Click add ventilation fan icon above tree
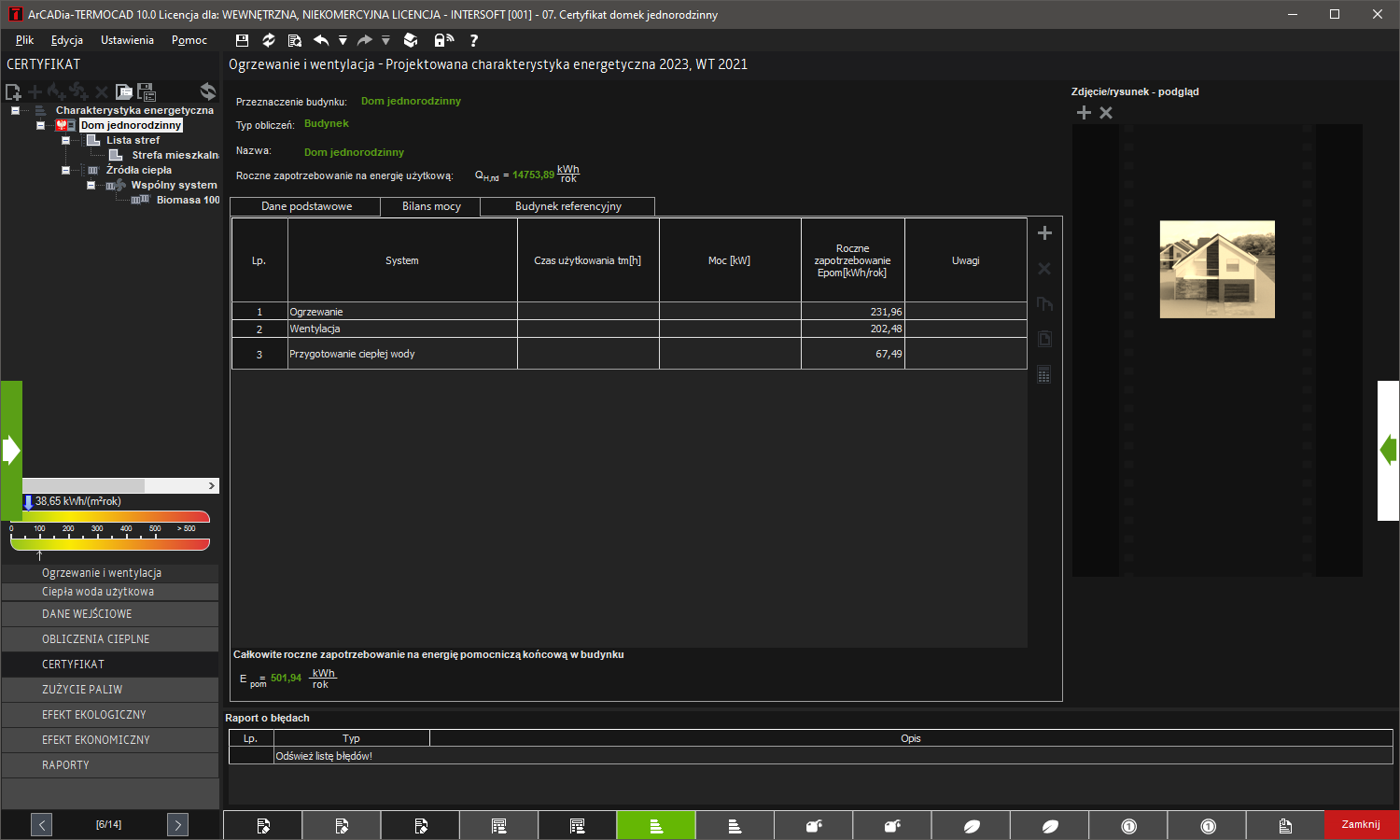This screenshot has height=840, width=1400. click(79, 91)
